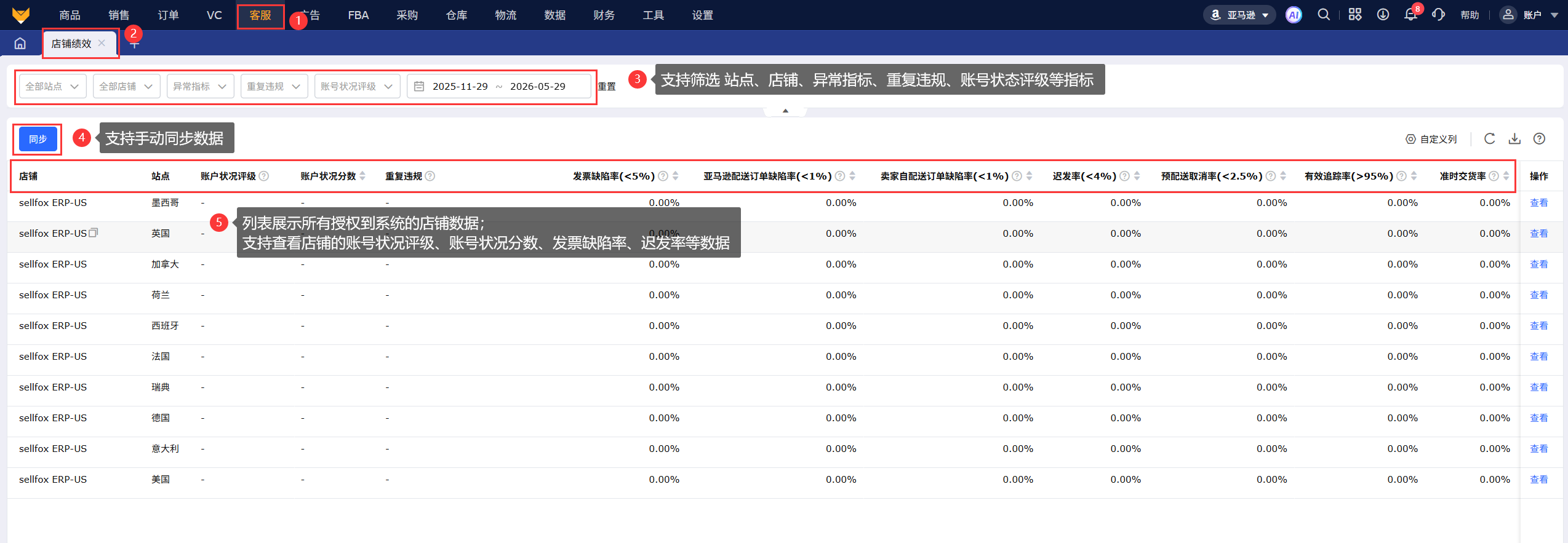Image resolution: width=1568 pixels, height=543 pixels.
Task: Click the 西班牙 site cell
Action: coord(165,325)
